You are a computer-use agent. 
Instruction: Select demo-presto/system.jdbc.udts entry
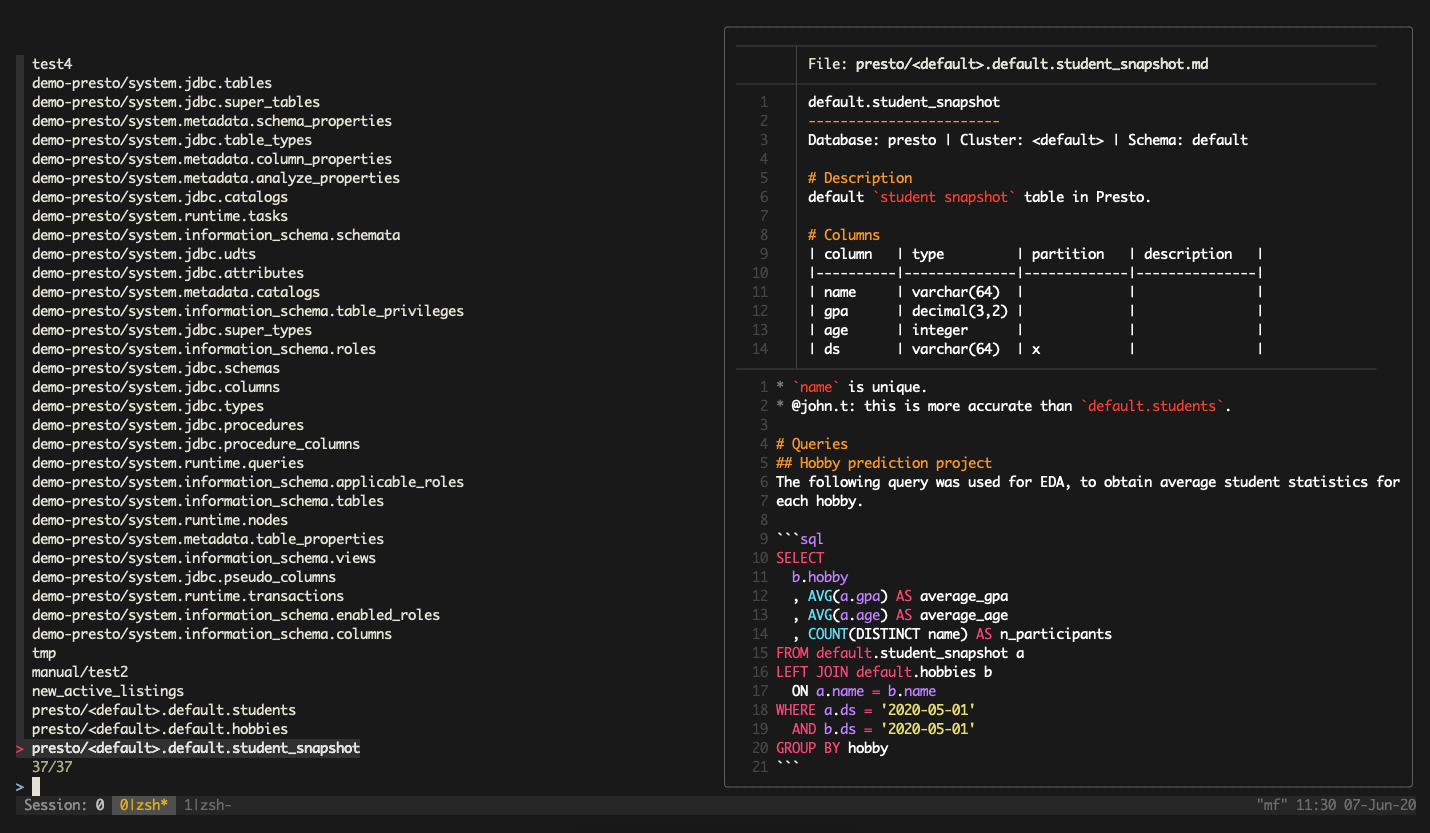click(x=144, y=254)
